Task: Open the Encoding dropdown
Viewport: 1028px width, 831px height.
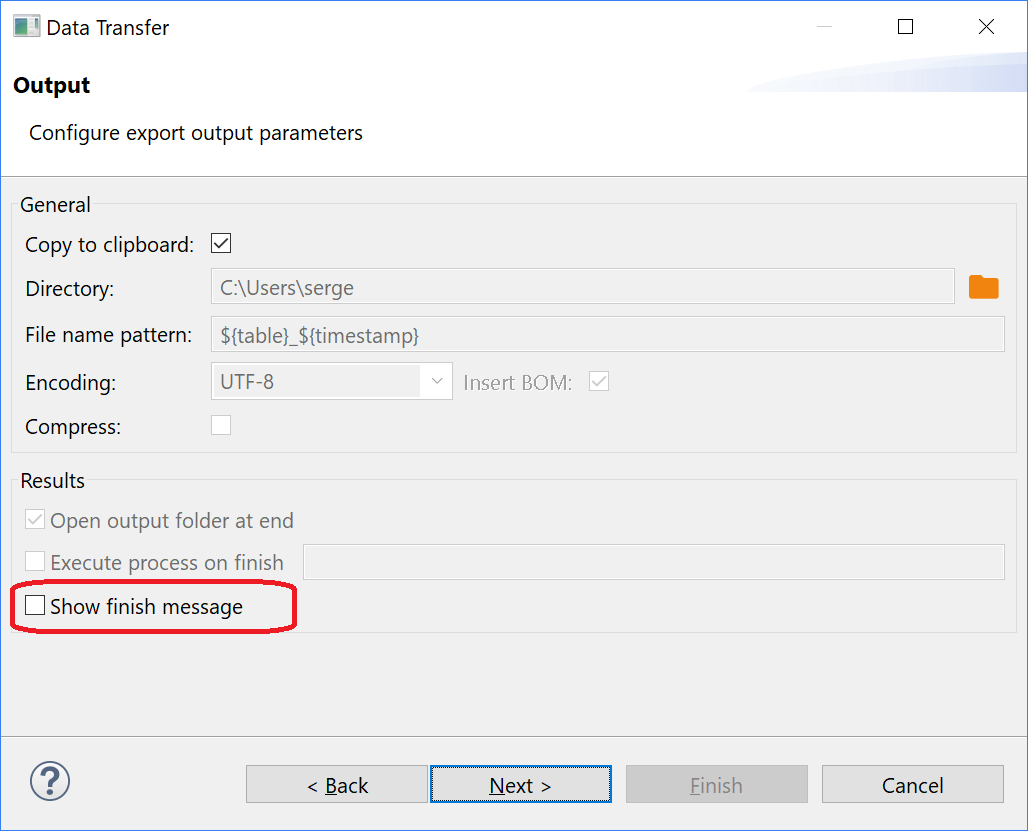Action: [331, 381]
